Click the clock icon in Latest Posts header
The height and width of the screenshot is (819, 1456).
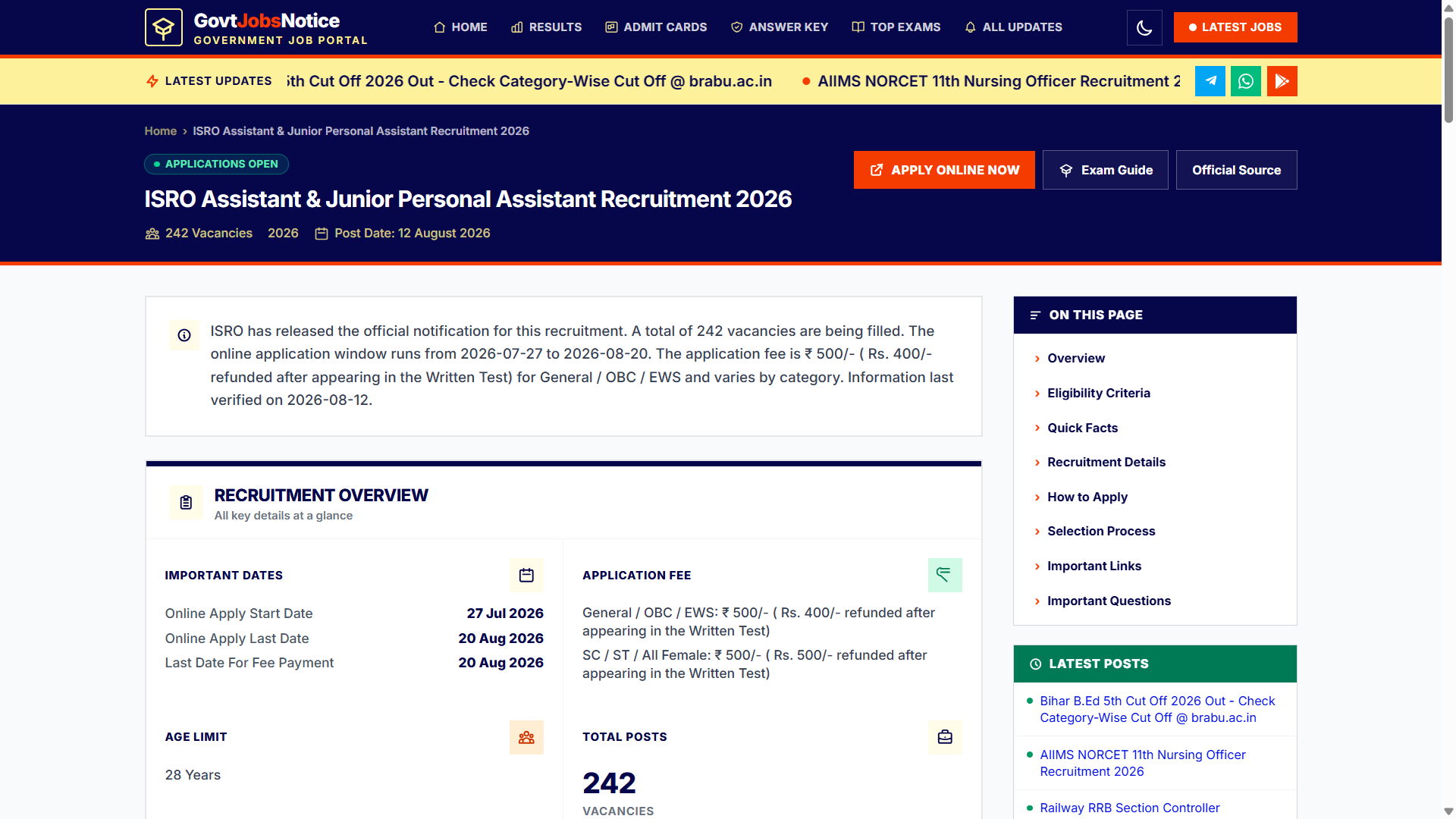pyautogui.click(x=1036, y=664)
